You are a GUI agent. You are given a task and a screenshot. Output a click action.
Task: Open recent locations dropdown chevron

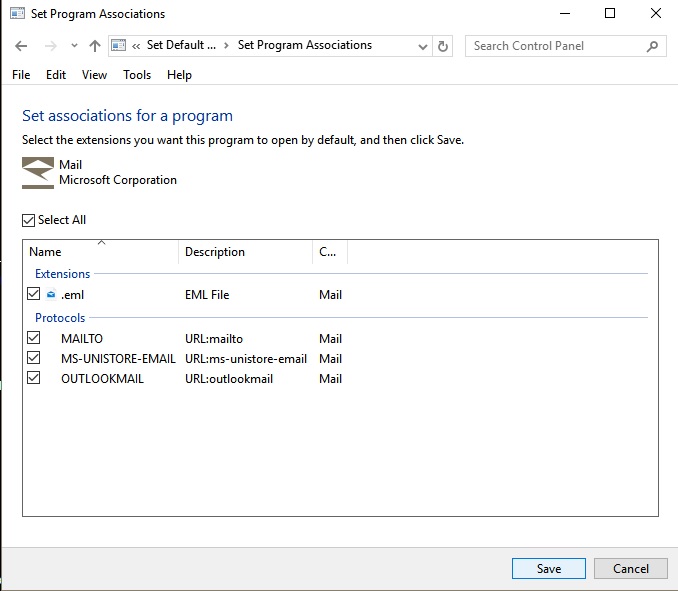(x=74, y=45)
